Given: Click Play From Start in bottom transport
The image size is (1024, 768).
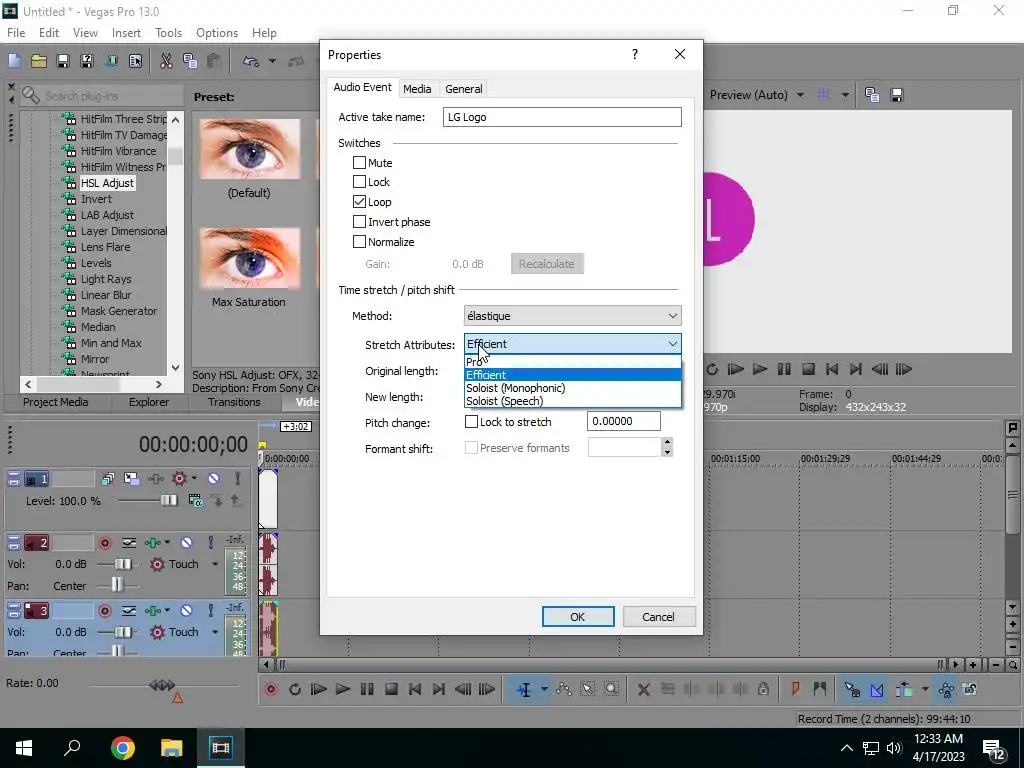Looking at the screenshot, I should coord(319,689).
